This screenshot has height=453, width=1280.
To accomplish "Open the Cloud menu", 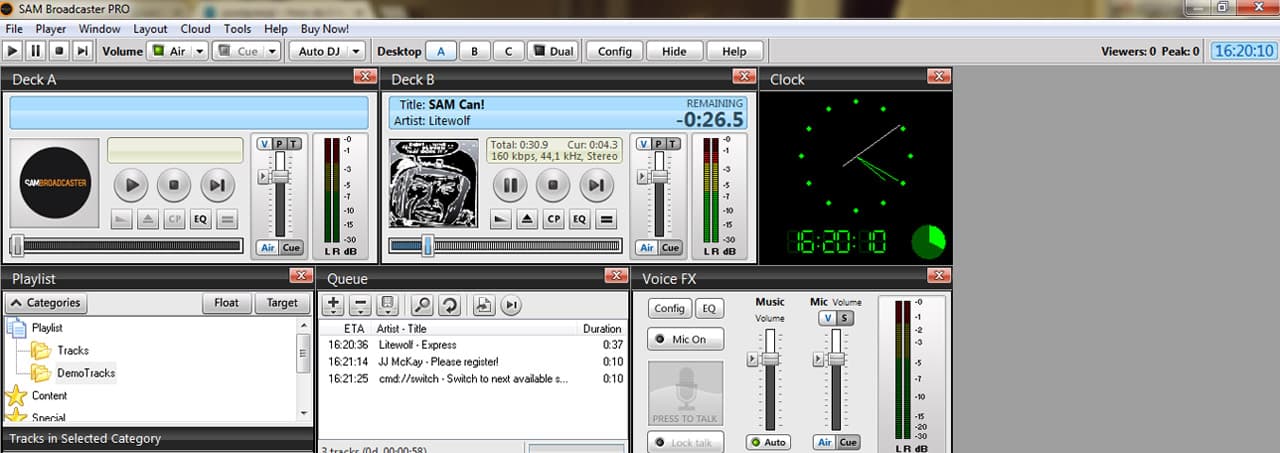I will click(x=196, y=29).
